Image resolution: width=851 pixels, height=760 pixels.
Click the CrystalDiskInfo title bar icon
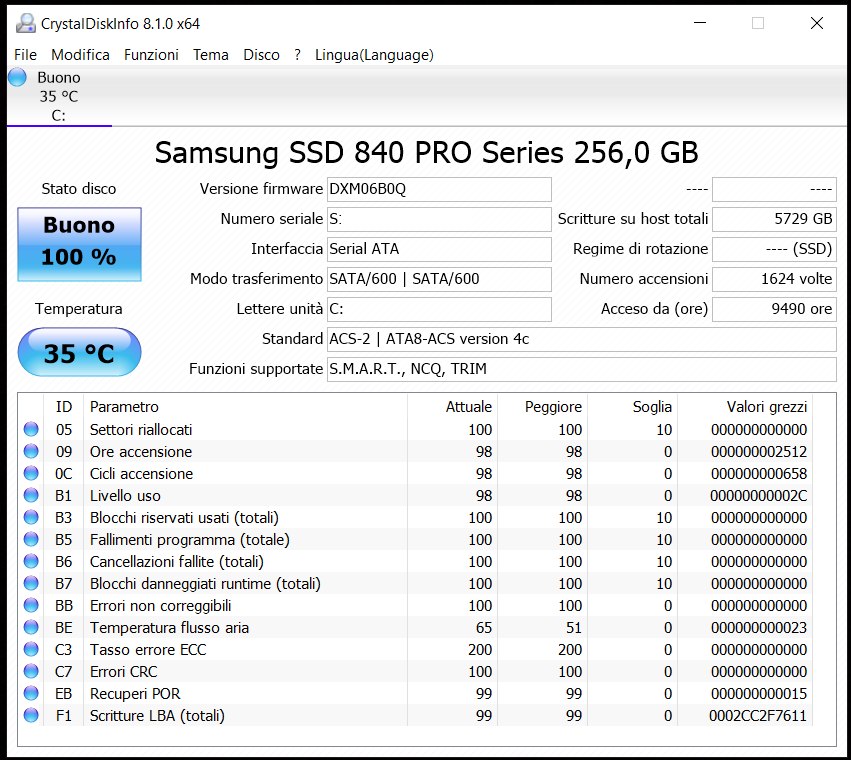26,23
